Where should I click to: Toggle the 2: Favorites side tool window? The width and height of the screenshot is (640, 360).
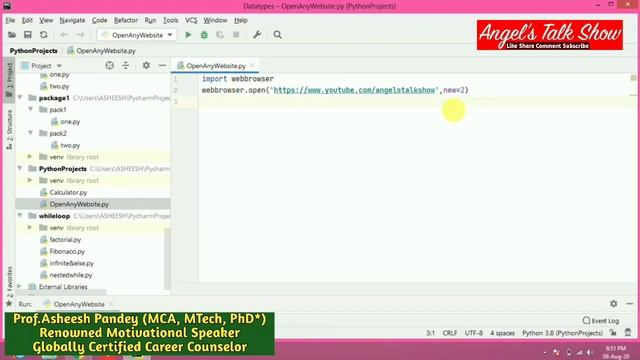[9, 282]
